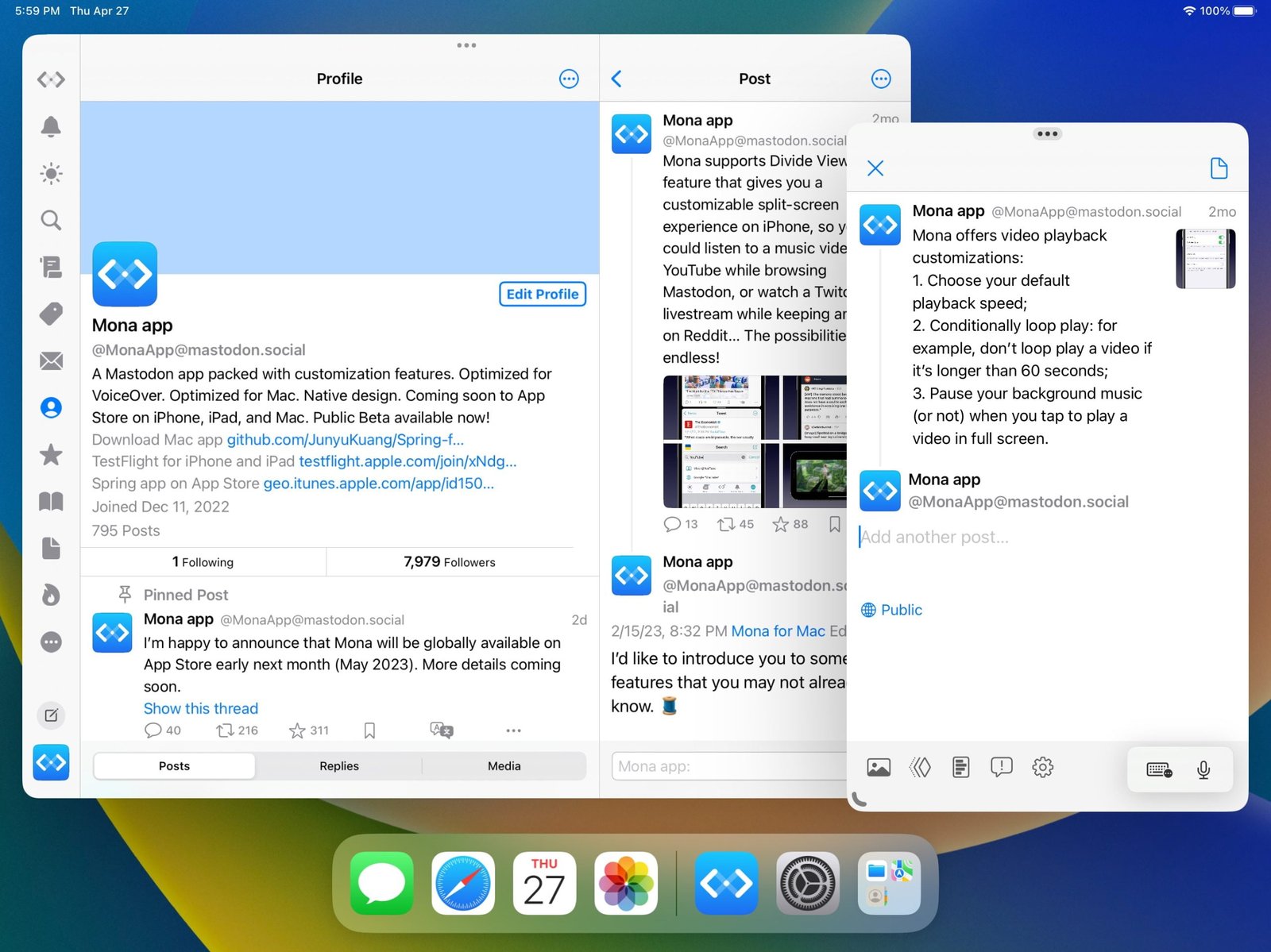The image size is (1271, 952).
Task: Open the Profile more options menu
Action: click(569, 79)
